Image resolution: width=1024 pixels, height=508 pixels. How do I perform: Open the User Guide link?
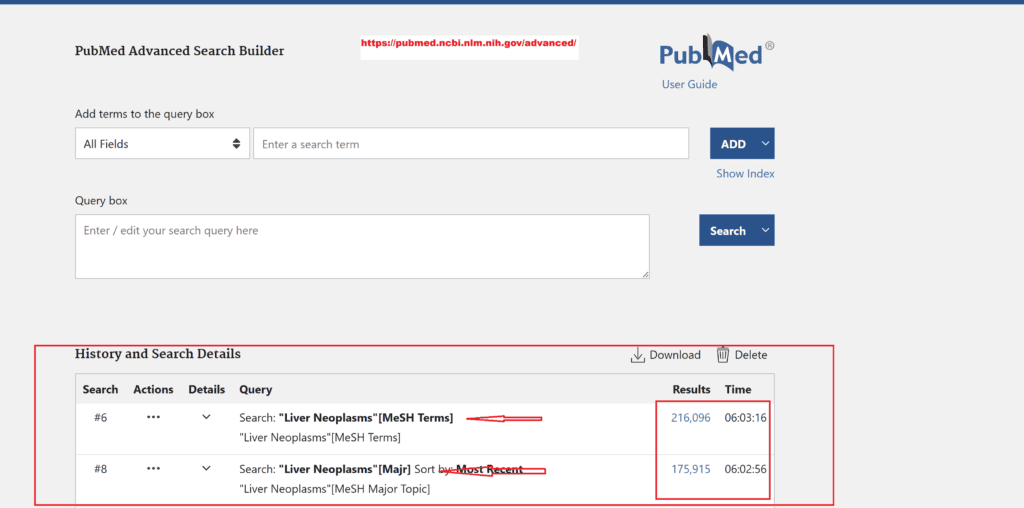tap(689, 84)
